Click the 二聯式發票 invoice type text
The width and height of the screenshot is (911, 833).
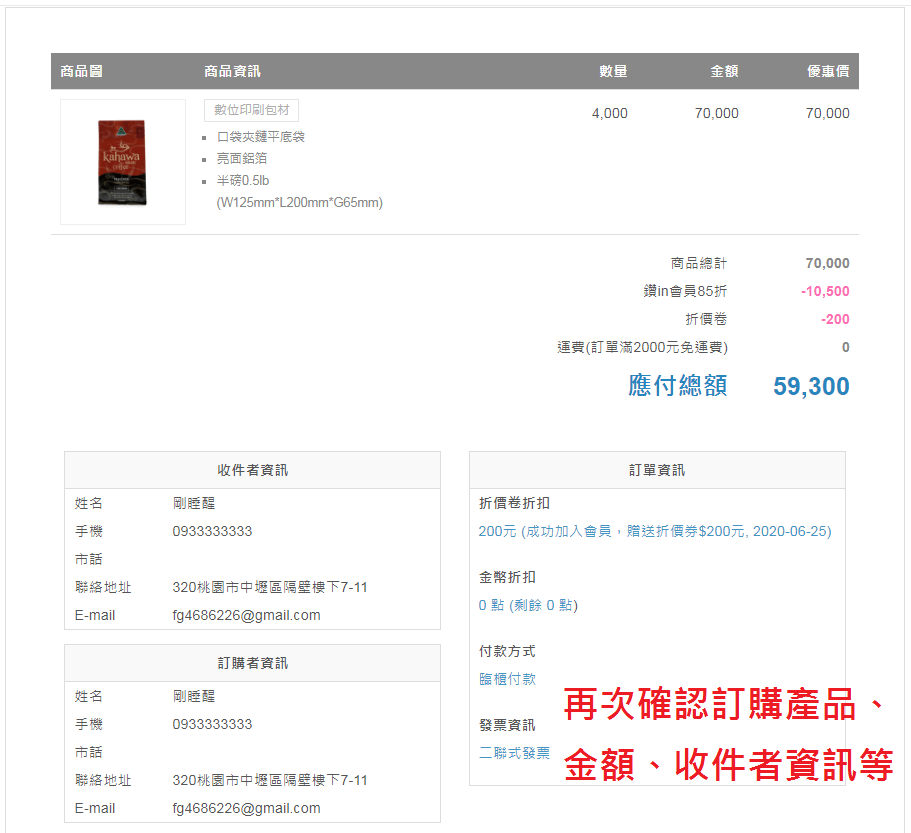[x=514, y=753]
